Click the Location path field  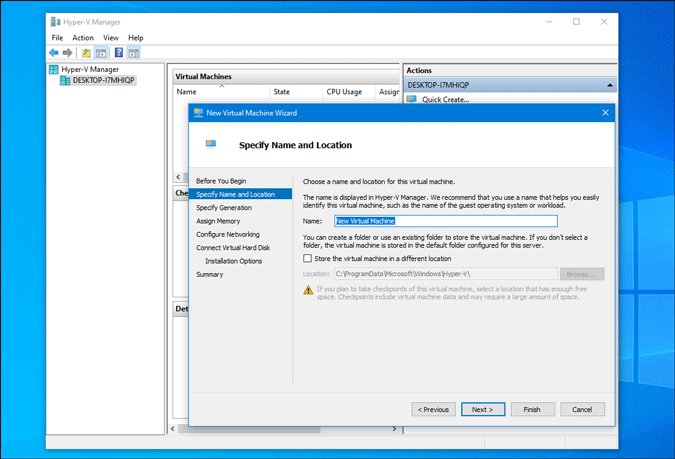click(x=446, y=274)
